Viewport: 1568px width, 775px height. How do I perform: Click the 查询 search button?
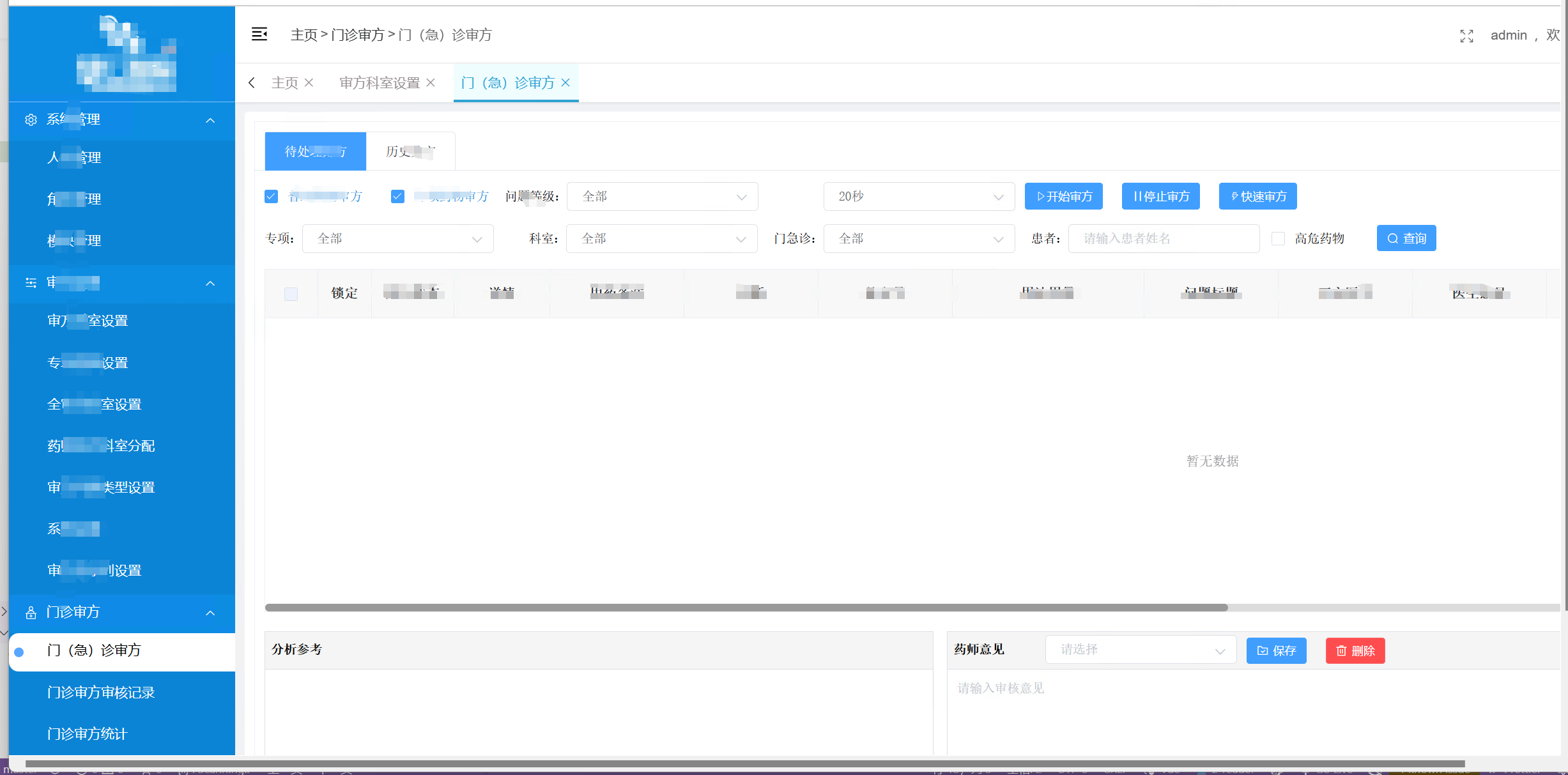point(1406,238)
